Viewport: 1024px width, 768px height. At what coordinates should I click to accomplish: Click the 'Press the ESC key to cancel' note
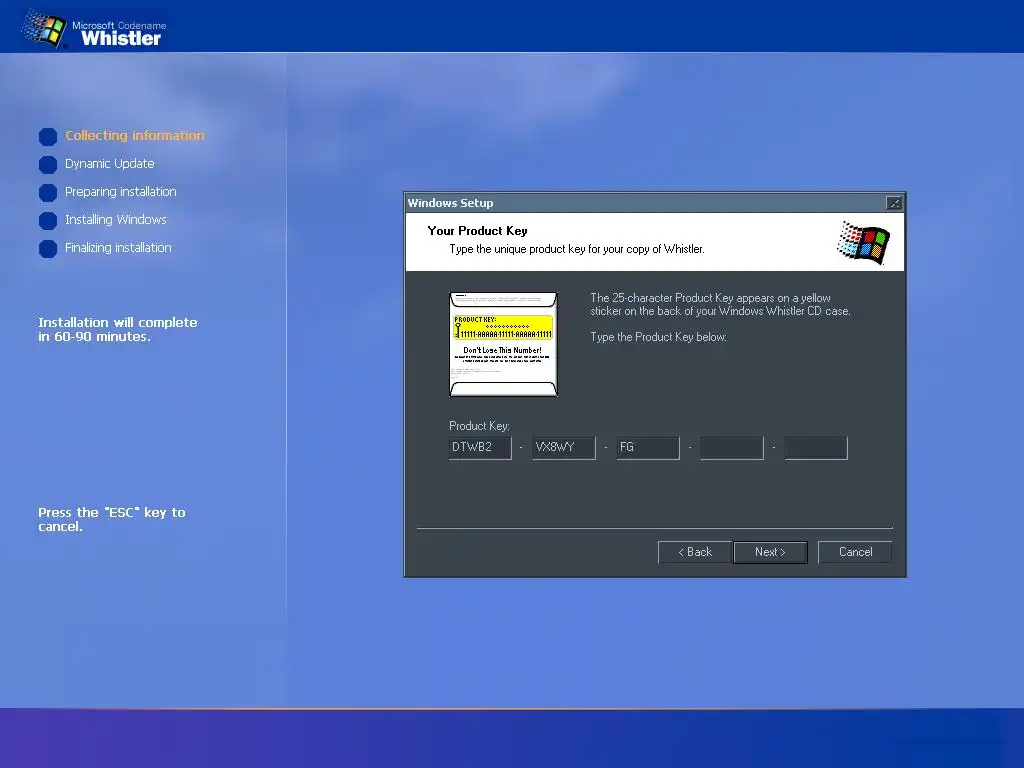[x=112, y=519]
